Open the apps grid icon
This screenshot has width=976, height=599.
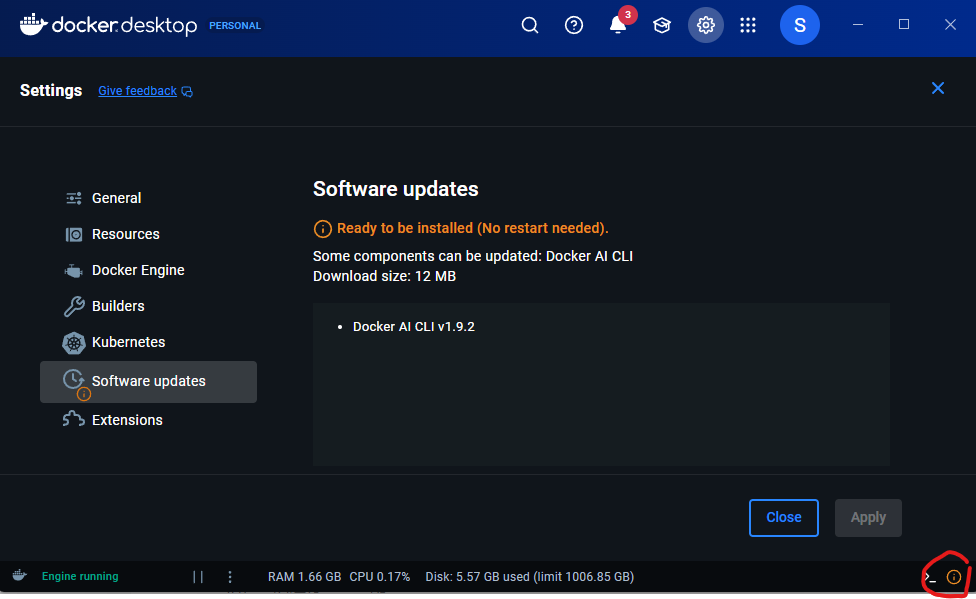748,26
